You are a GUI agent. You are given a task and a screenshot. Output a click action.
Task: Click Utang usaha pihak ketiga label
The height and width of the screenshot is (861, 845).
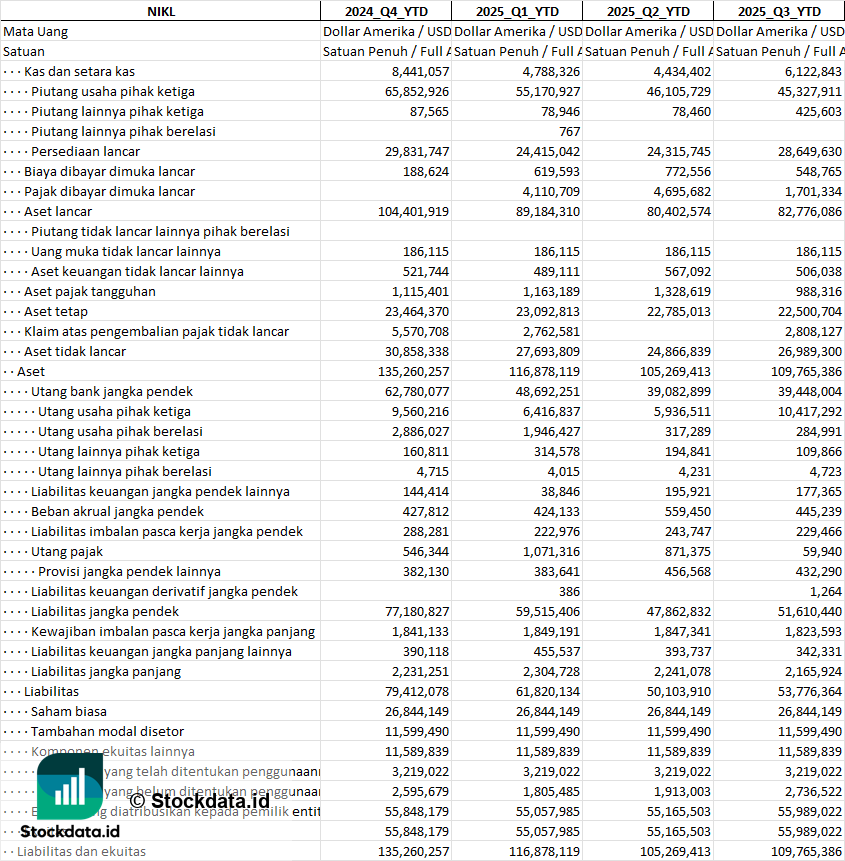click(114, 412)
